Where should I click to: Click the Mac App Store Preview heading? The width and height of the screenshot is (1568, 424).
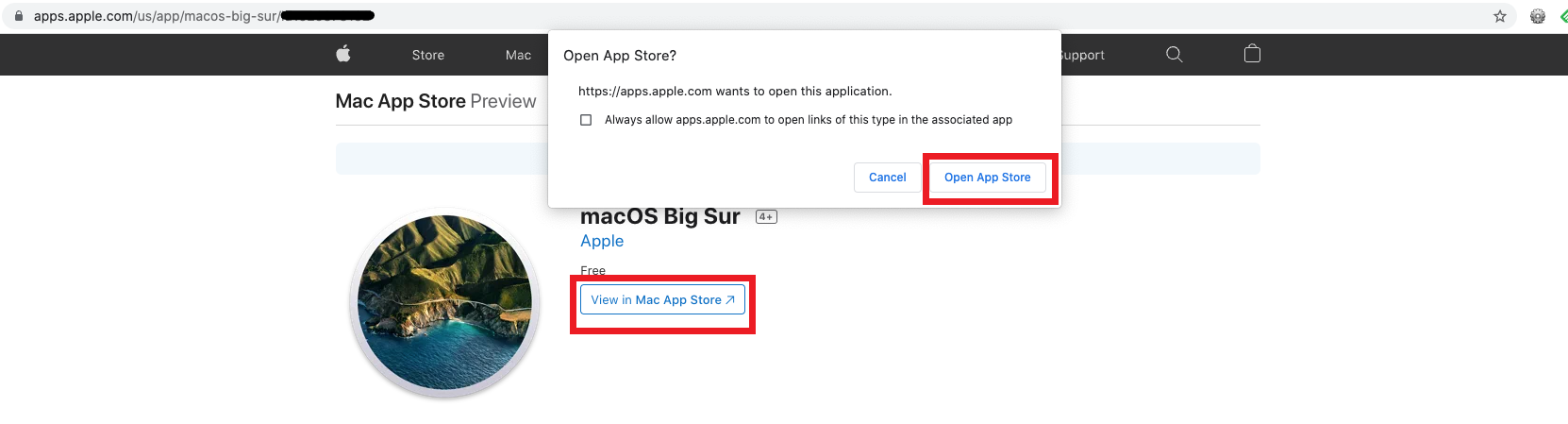(x=436, y=101)
